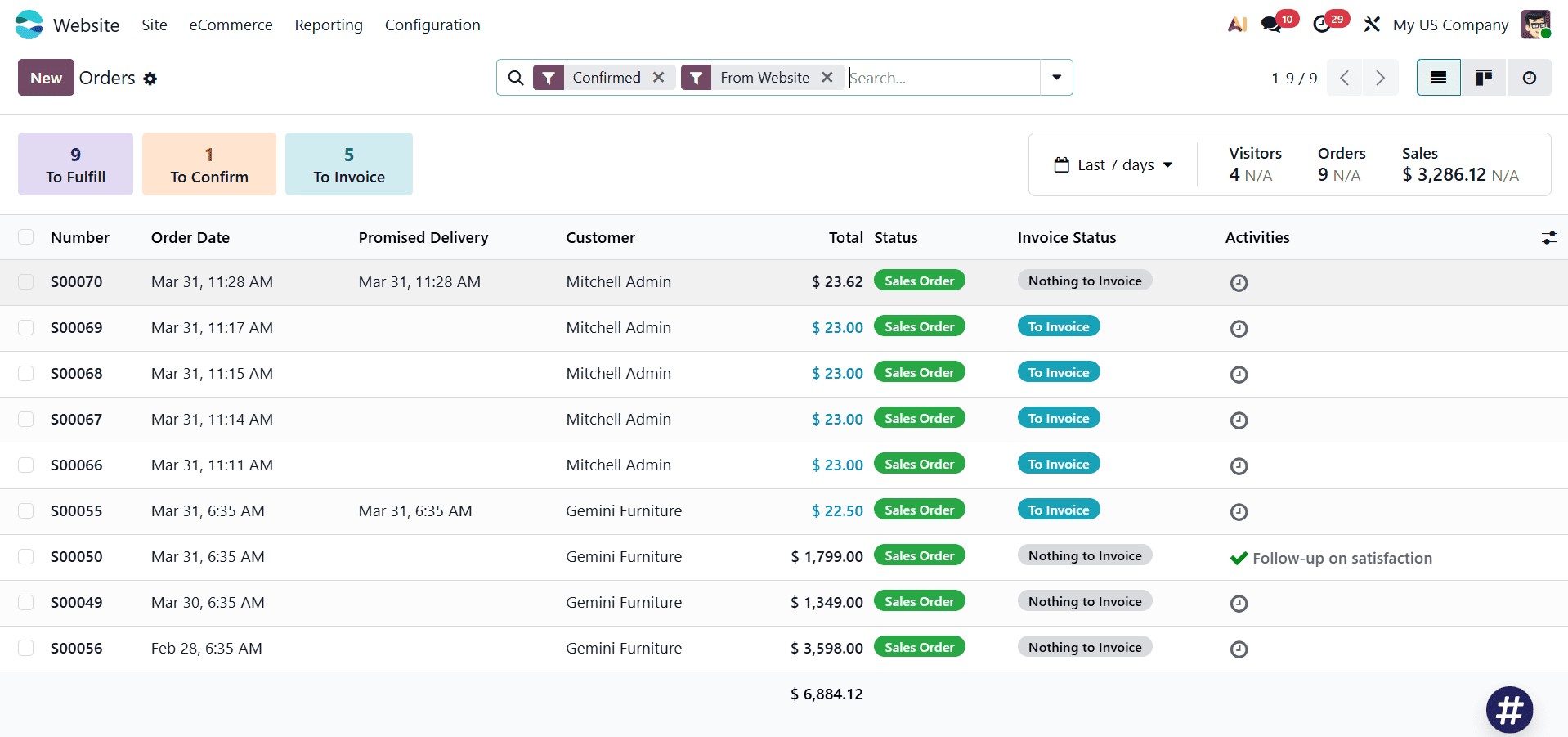Open the Orders settings gear
The image size is (1568, 737).
coord(150,79)
